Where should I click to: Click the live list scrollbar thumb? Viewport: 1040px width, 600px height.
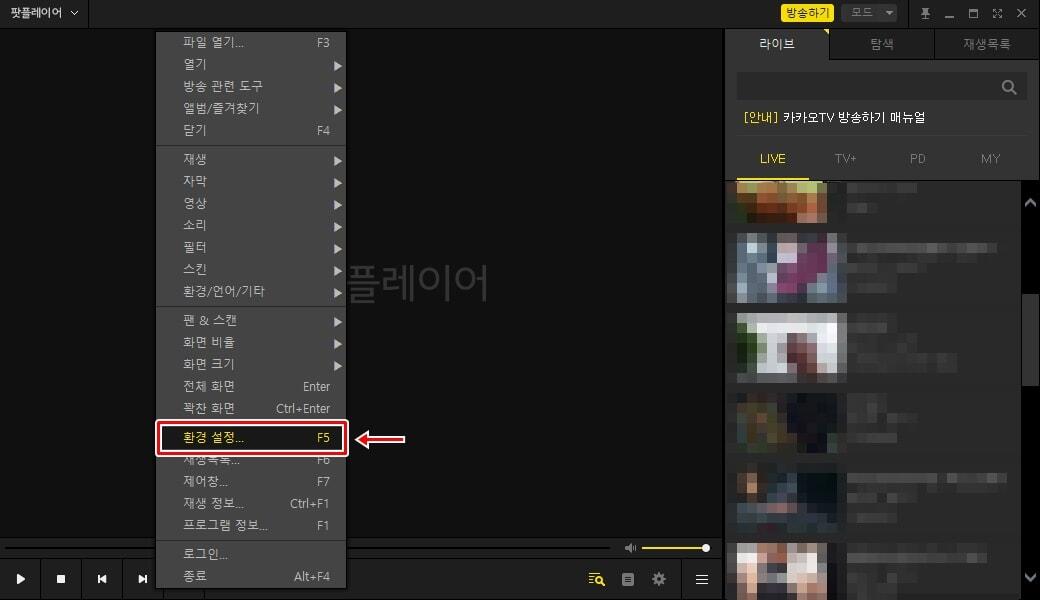1030,339
